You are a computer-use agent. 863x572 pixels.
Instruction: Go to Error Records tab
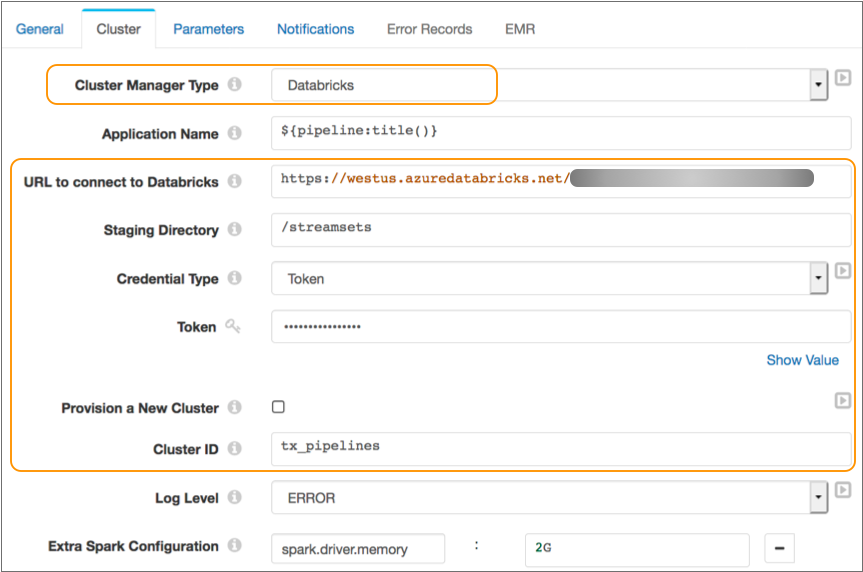[429, 29]
